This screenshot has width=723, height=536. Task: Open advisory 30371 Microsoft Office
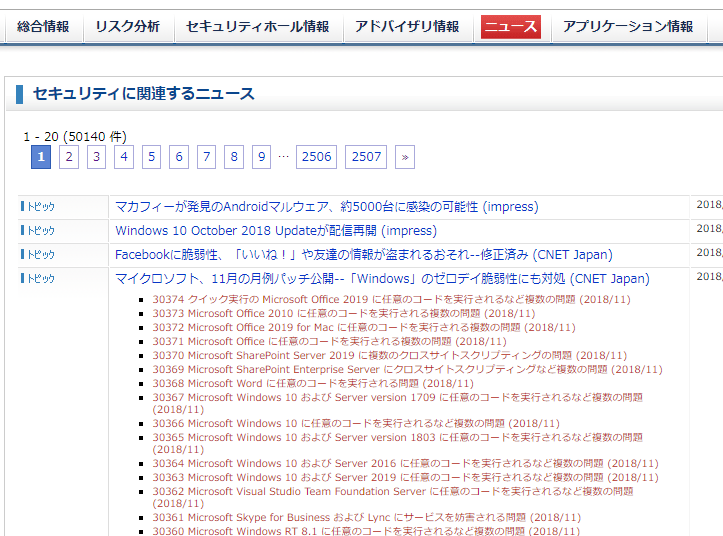pyautogui.click(x=329, y=341)
